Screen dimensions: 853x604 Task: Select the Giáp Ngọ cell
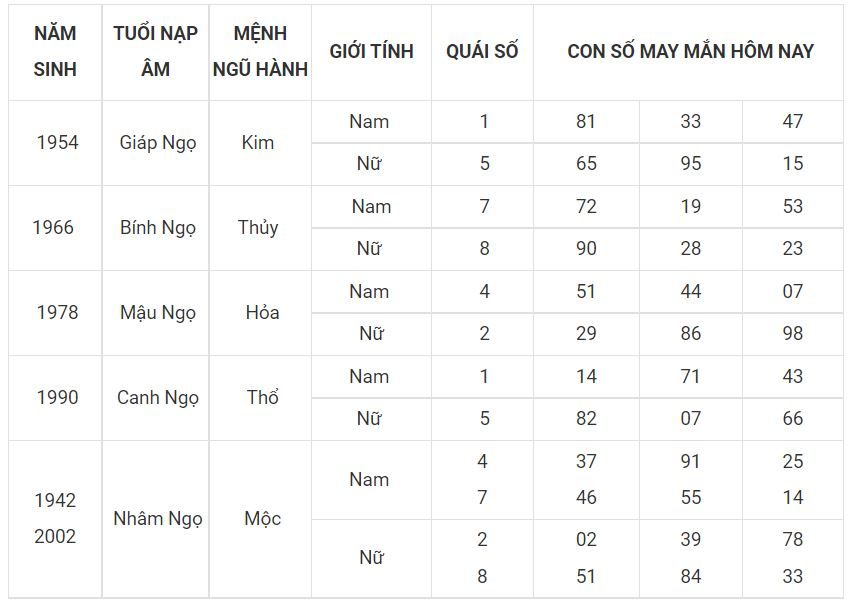click(156, 143)
